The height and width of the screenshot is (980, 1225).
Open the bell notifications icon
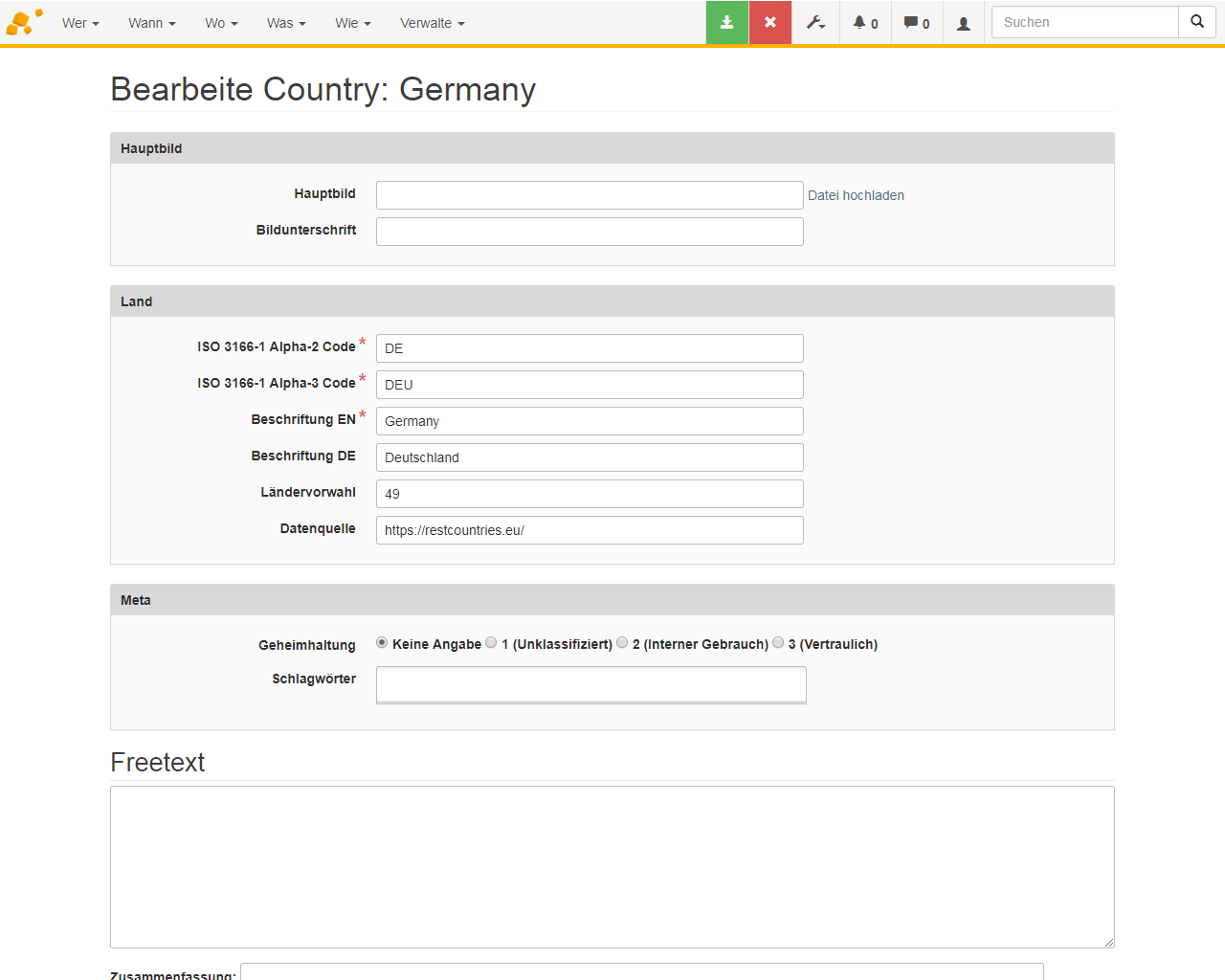[865, 22]
